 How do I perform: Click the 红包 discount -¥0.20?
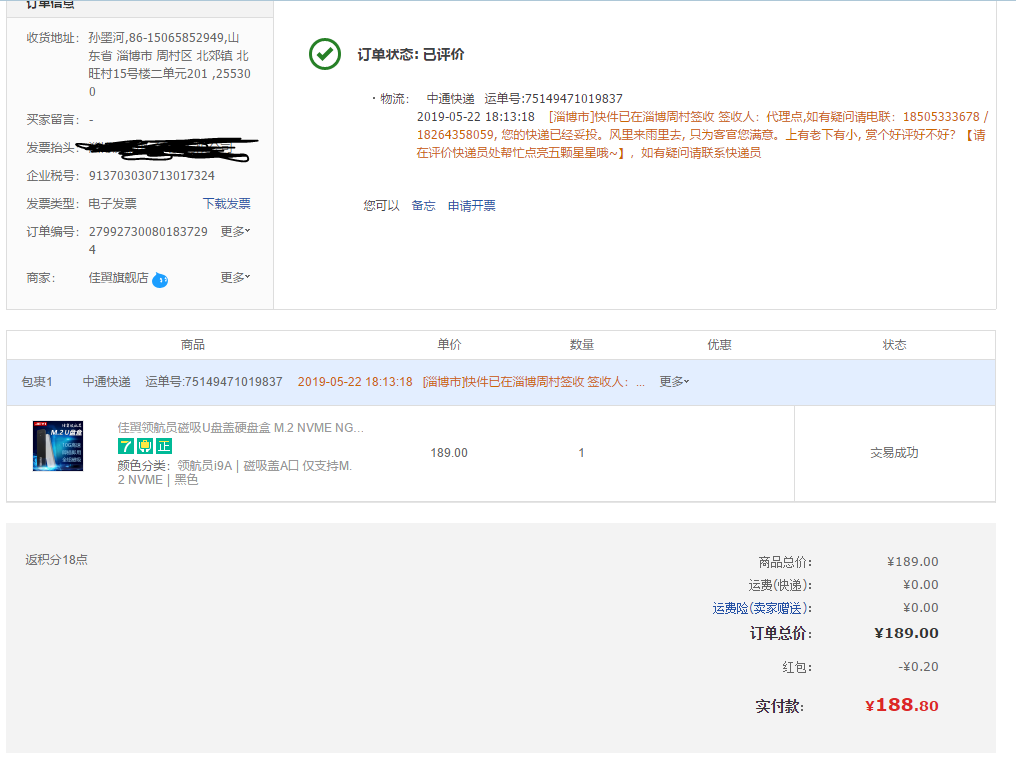pos(918,667)
